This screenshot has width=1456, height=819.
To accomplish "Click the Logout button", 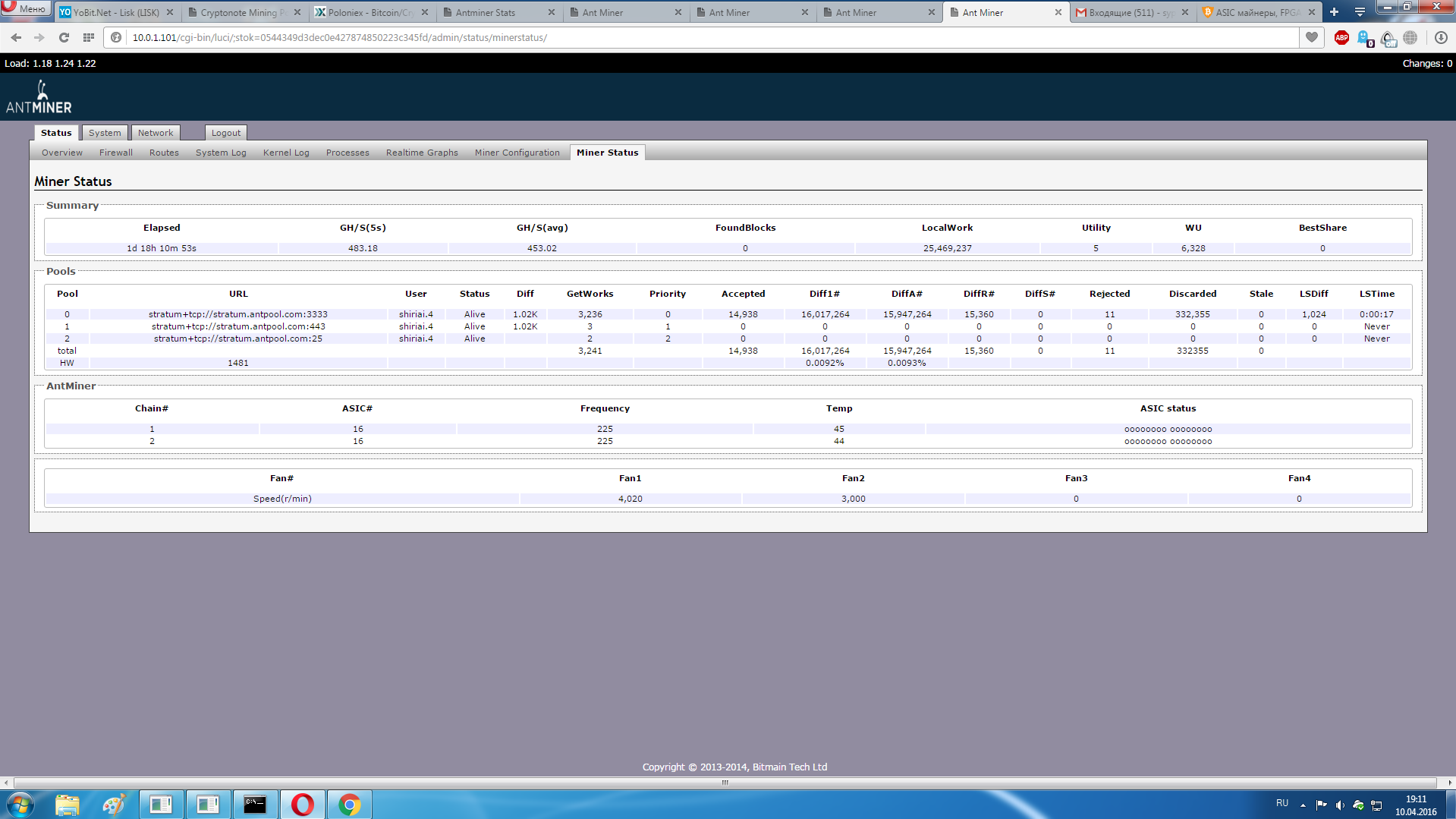I will coord(225,133).
